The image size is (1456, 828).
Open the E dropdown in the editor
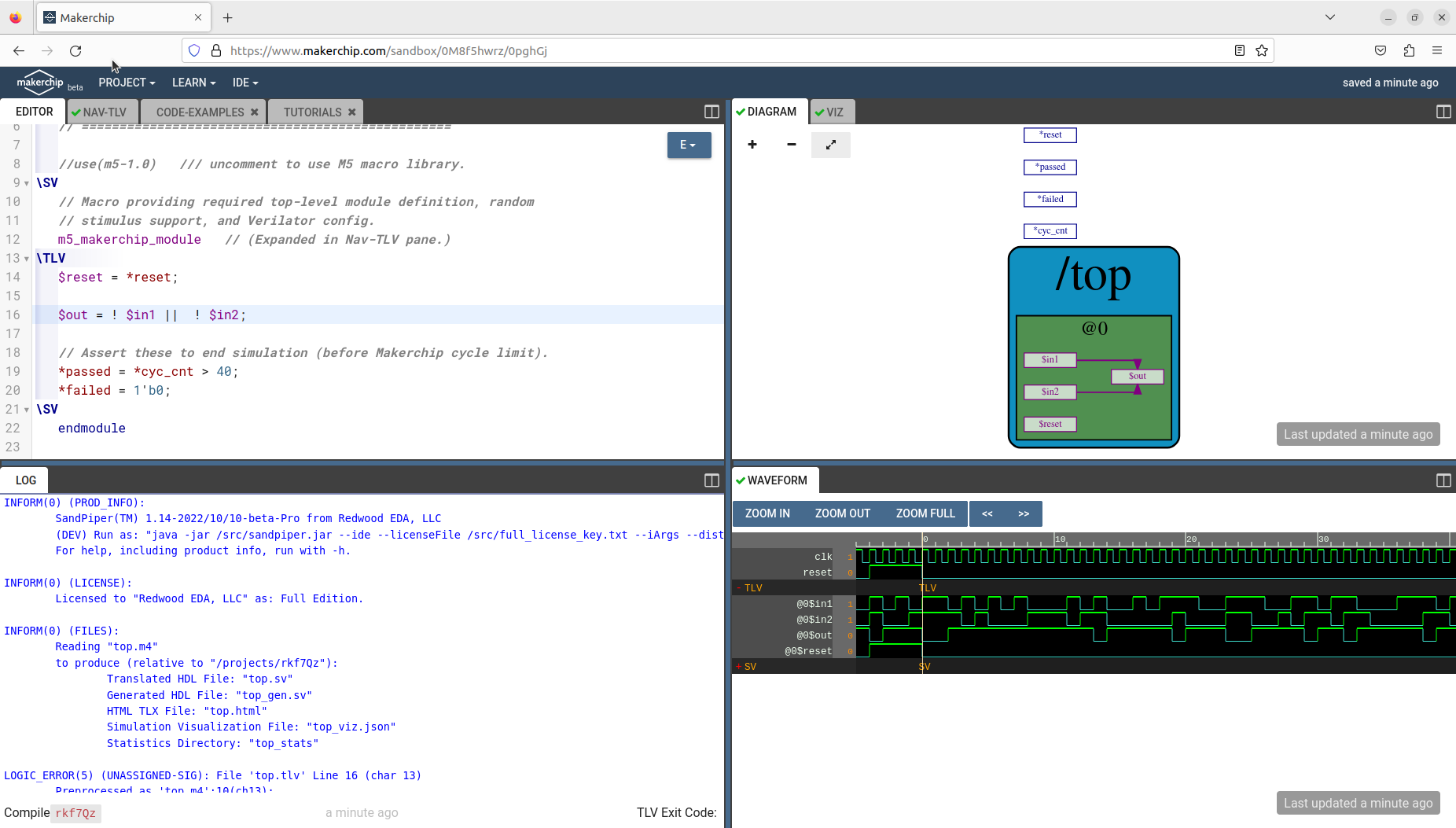click(x=688, y=145)
